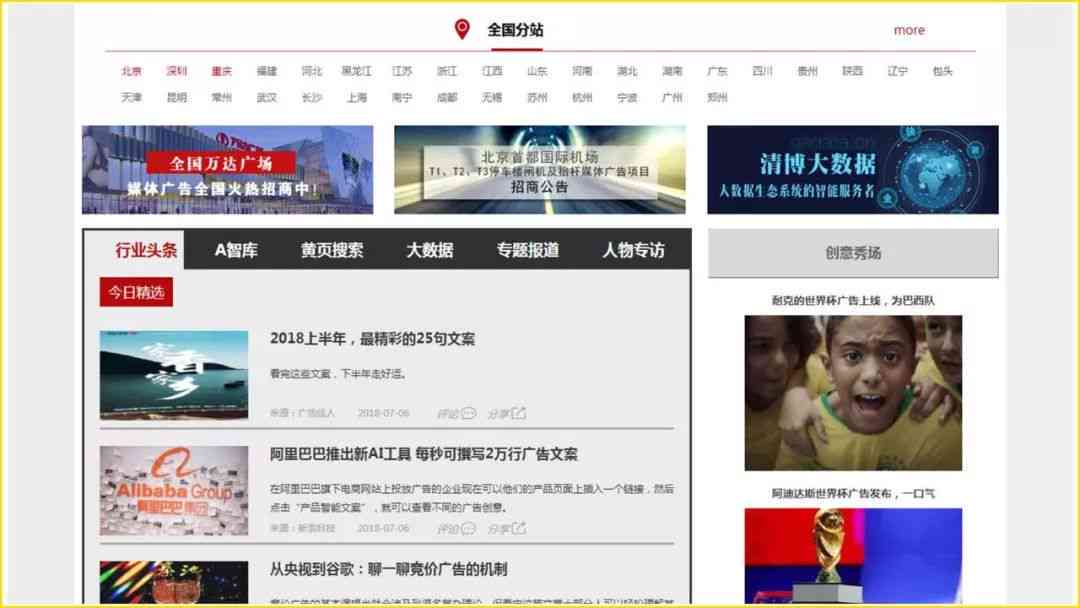Click comment icon under 25句文案 article
The height and width of the screenshot is (608, 1080).
[468, 413]
